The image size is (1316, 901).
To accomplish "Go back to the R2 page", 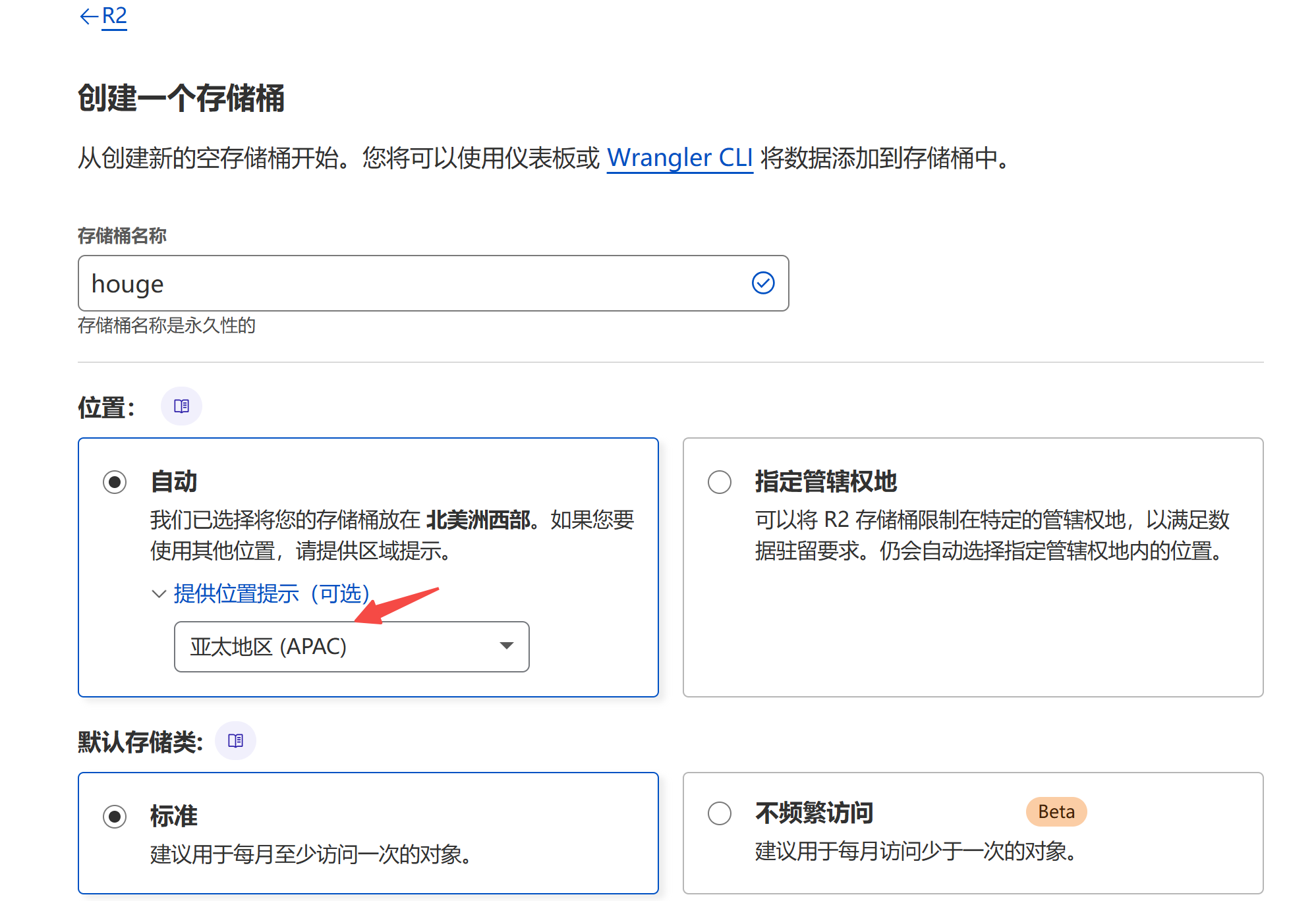I will pos(103,15).
